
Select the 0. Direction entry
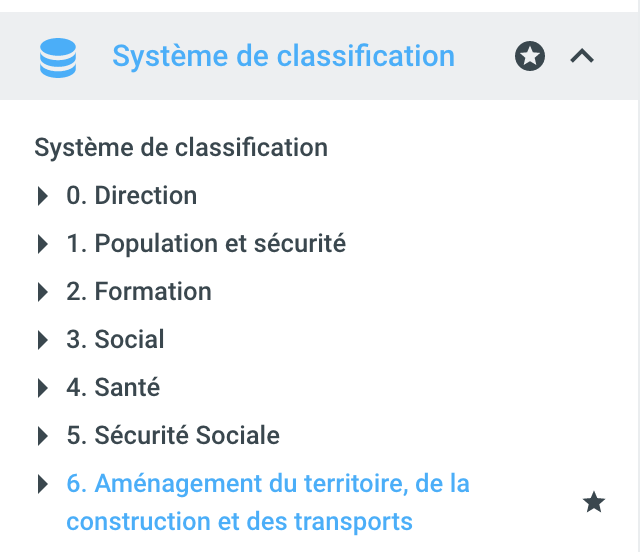[132, 196]
